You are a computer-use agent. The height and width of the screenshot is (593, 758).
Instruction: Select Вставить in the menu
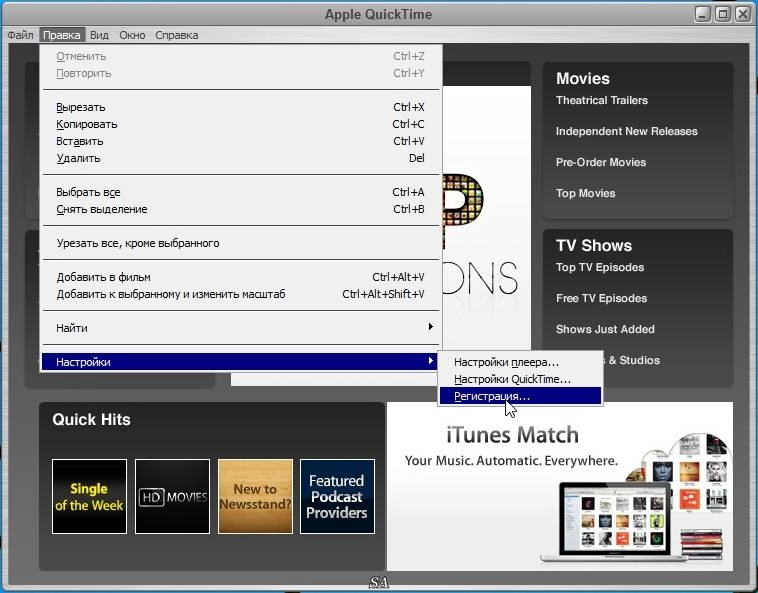240,141
